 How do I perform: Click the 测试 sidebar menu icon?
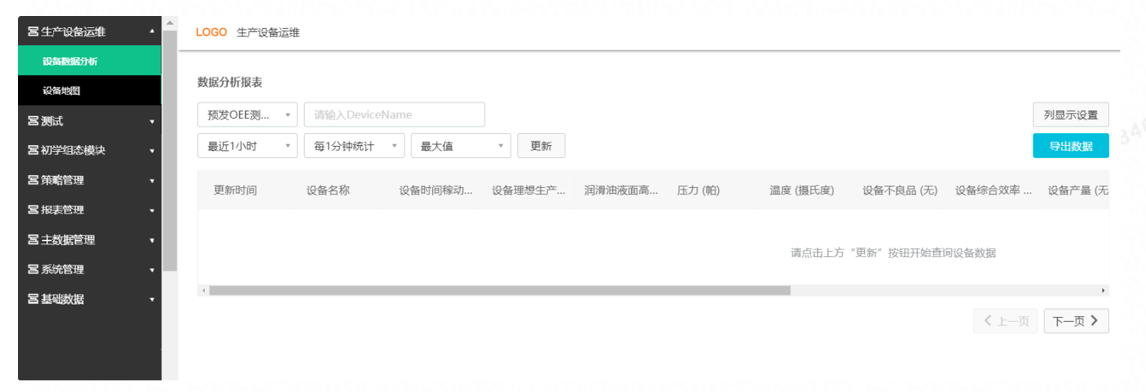click(x=32, y=121)
